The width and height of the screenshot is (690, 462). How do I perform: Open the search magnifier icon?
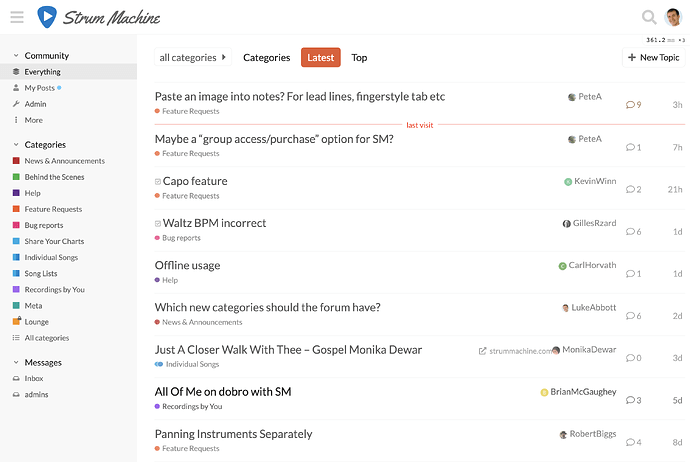[x=649, y=17]
